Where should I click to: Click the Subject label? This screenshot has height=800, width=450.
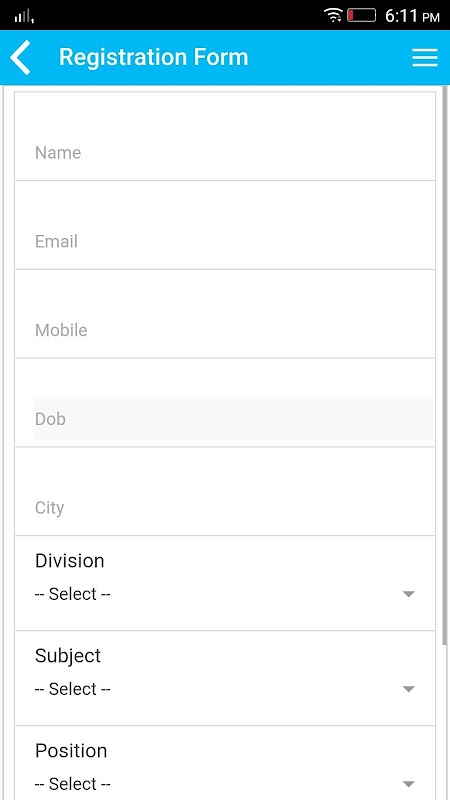68,656
